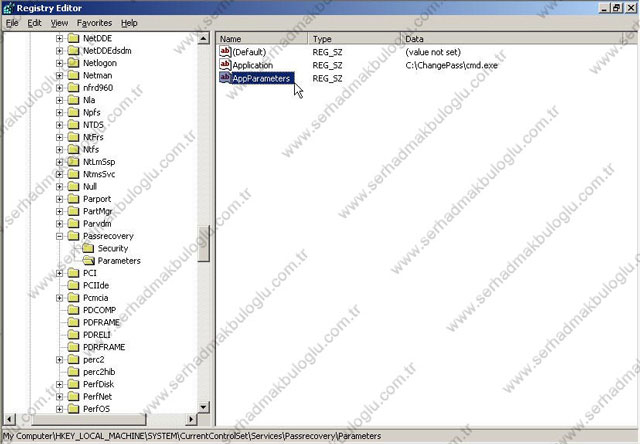
Task: Expand the NetDDE key
Action: tap(60, 38)
